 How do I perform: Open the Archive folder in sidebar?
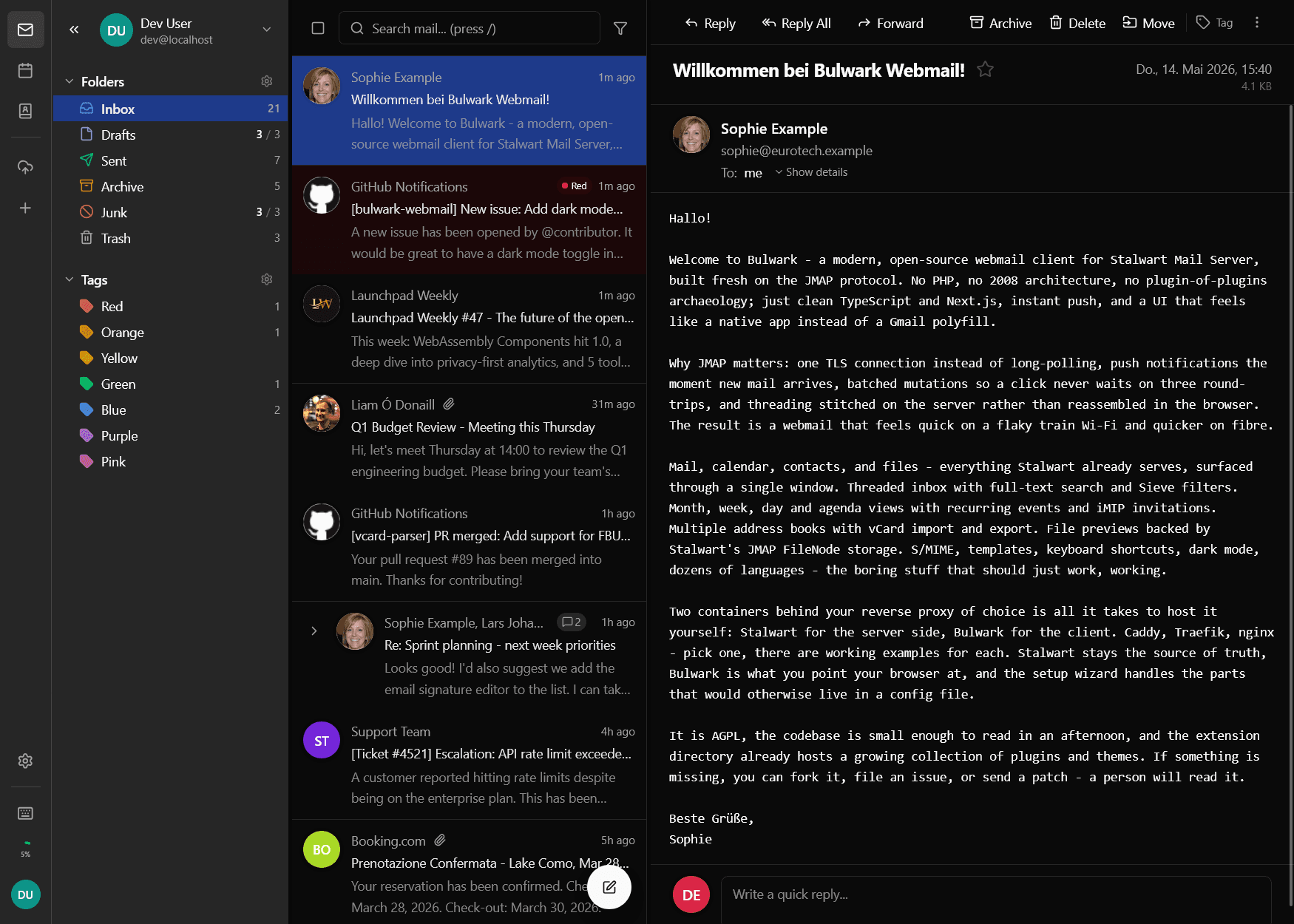(171, 186)
